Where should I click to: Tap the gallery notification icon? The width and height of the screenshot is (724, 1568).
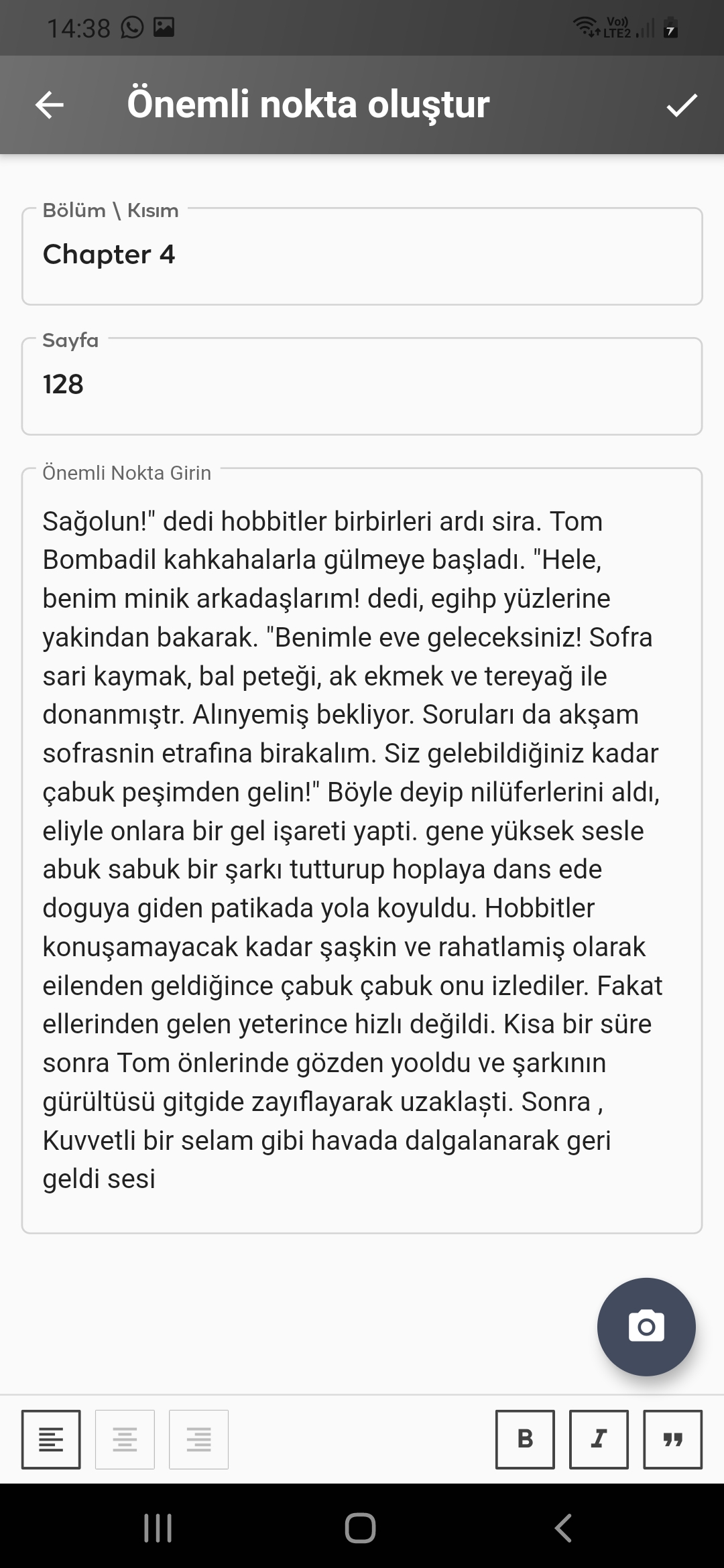tap(164, 27)
